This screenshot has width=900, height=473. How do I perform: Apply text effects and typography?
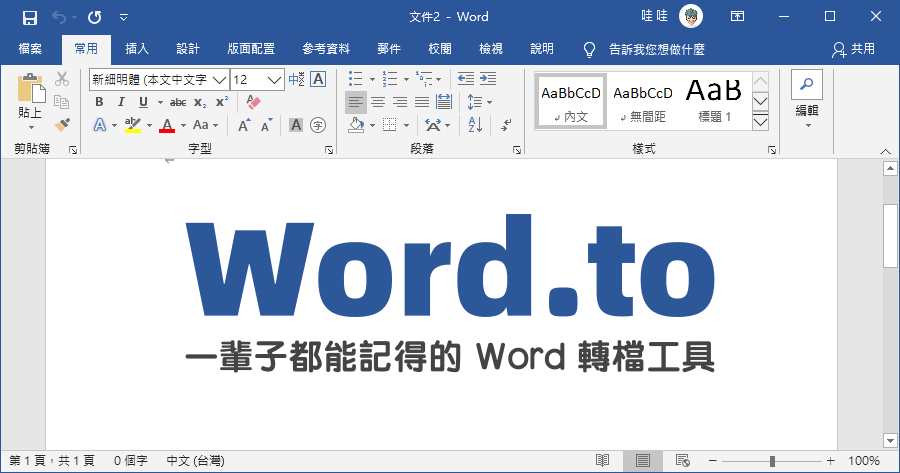[x=100, y=125]
